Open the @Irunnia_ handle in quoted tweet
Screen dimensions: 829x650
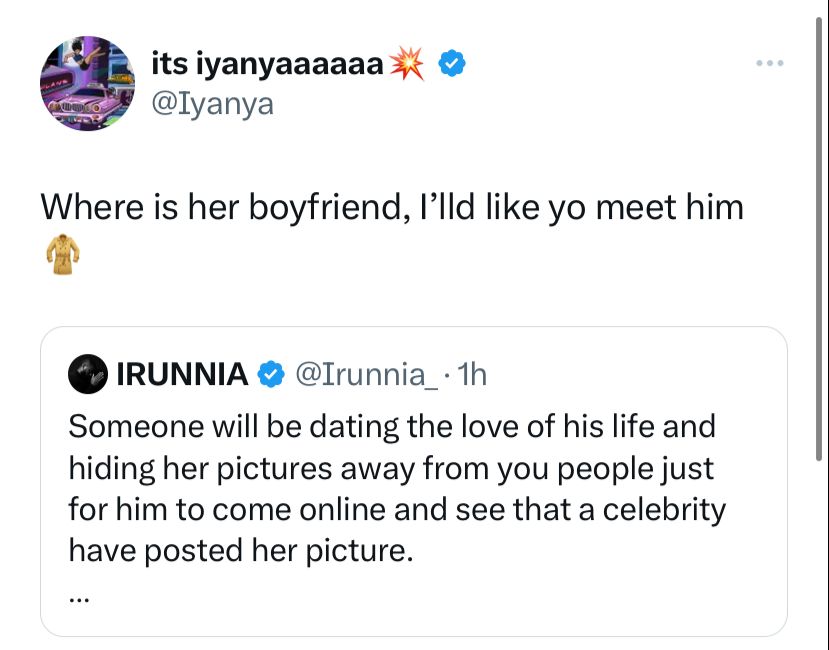pyautogui.click(x=364, y=374)
